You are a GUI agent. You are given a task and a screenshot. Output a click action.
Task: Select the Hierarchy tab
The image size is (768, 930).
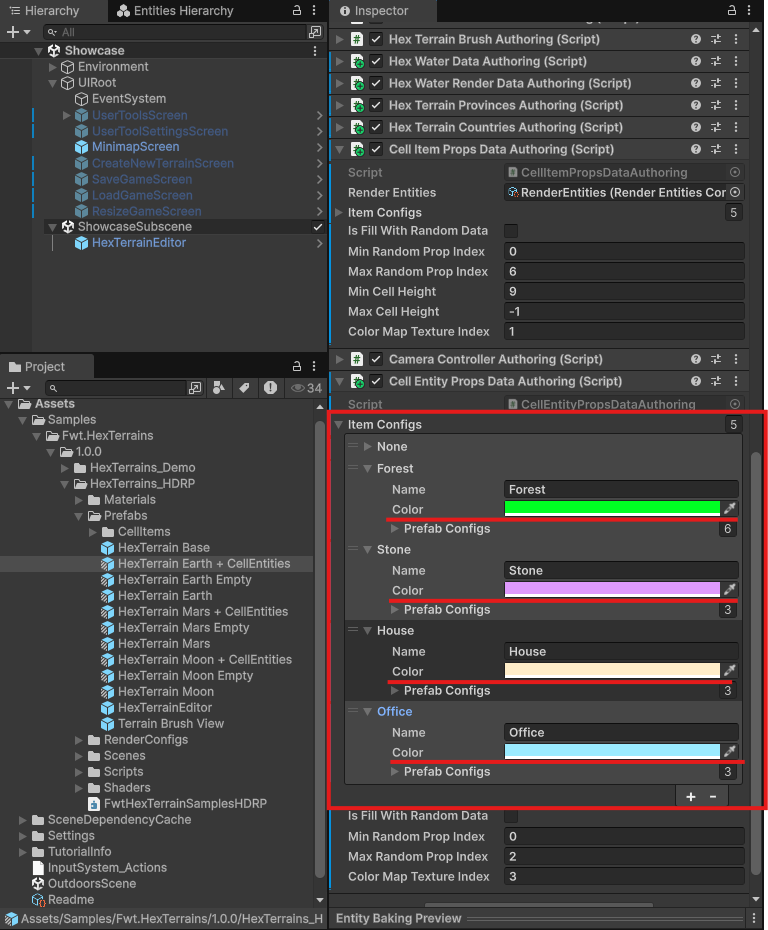pos(45,11)
